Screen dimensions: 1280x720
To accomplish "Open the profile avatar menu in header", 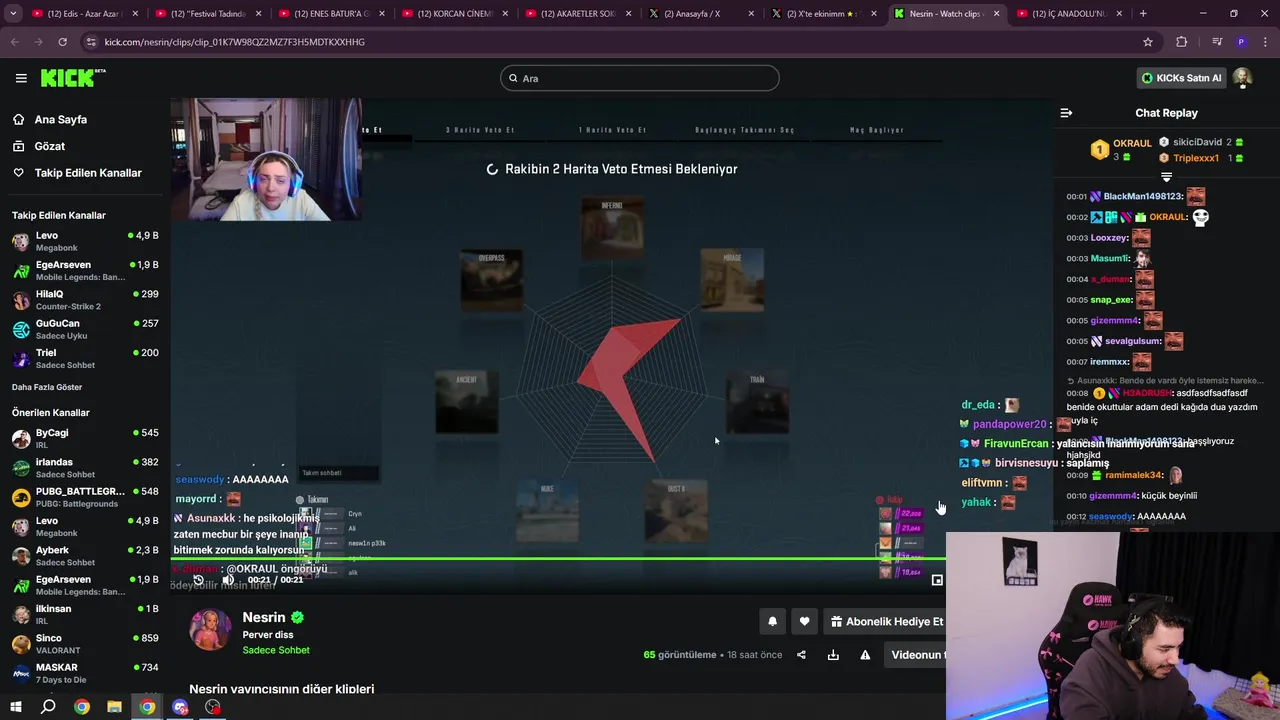I will pyautogui.click(x=1242, y=78).
